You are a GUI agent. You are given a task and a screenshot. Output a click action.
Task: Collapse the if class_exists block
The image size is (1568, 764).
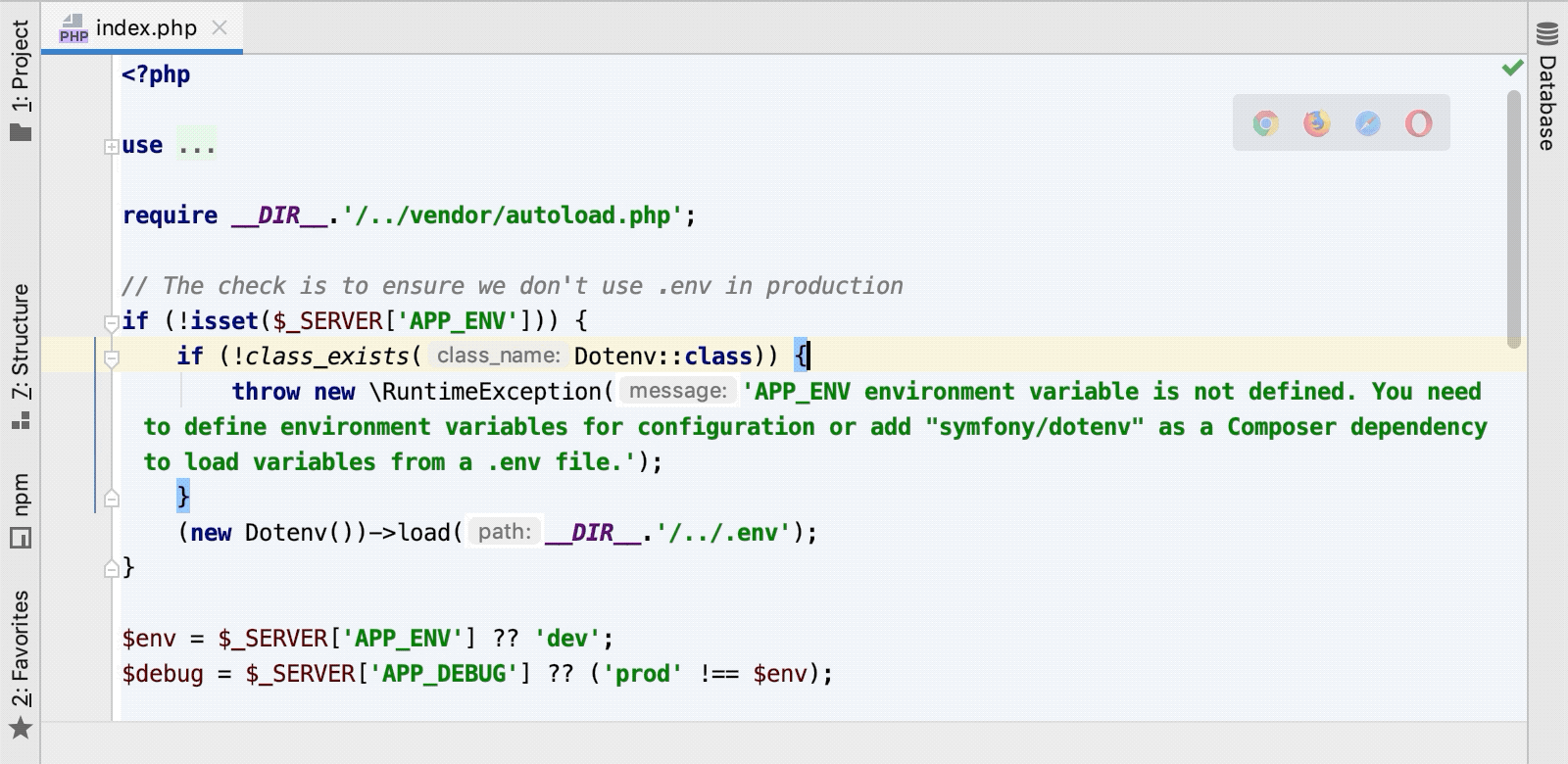pos(112,358)
